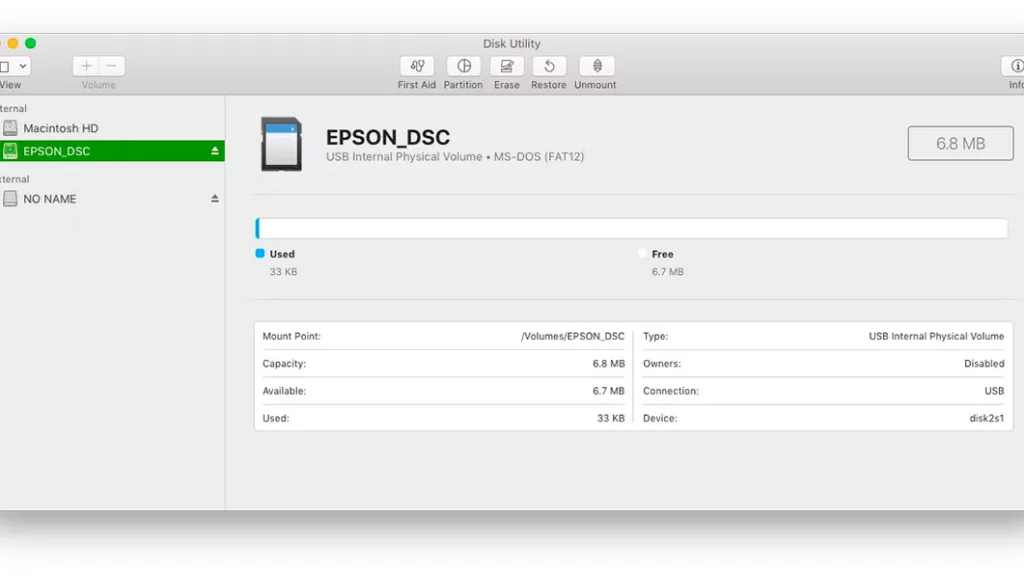Click the disk usage bar

[x=632, y=229]
